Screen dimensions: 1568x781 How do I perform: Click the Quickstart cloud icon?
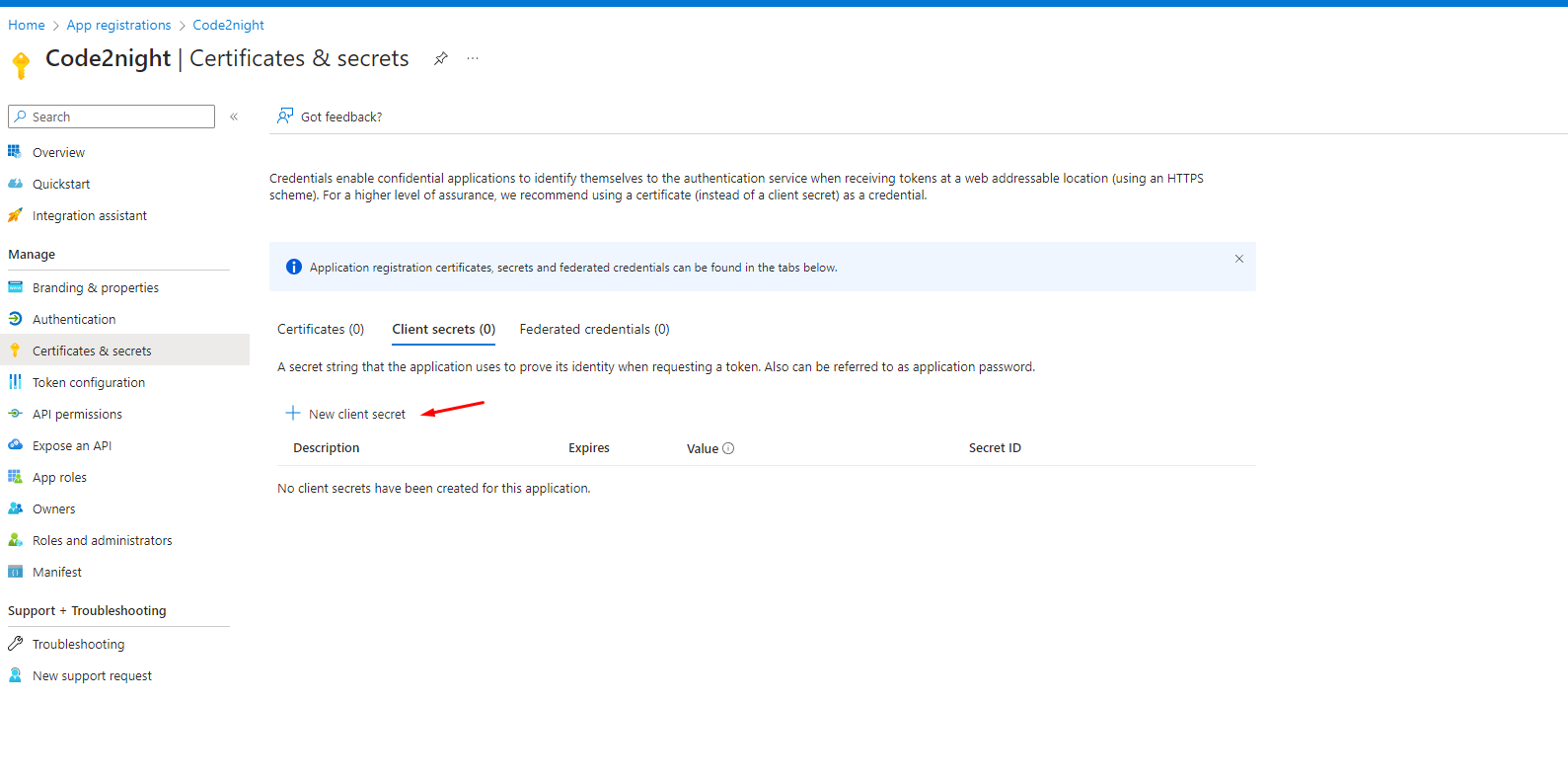click(15, 184)
